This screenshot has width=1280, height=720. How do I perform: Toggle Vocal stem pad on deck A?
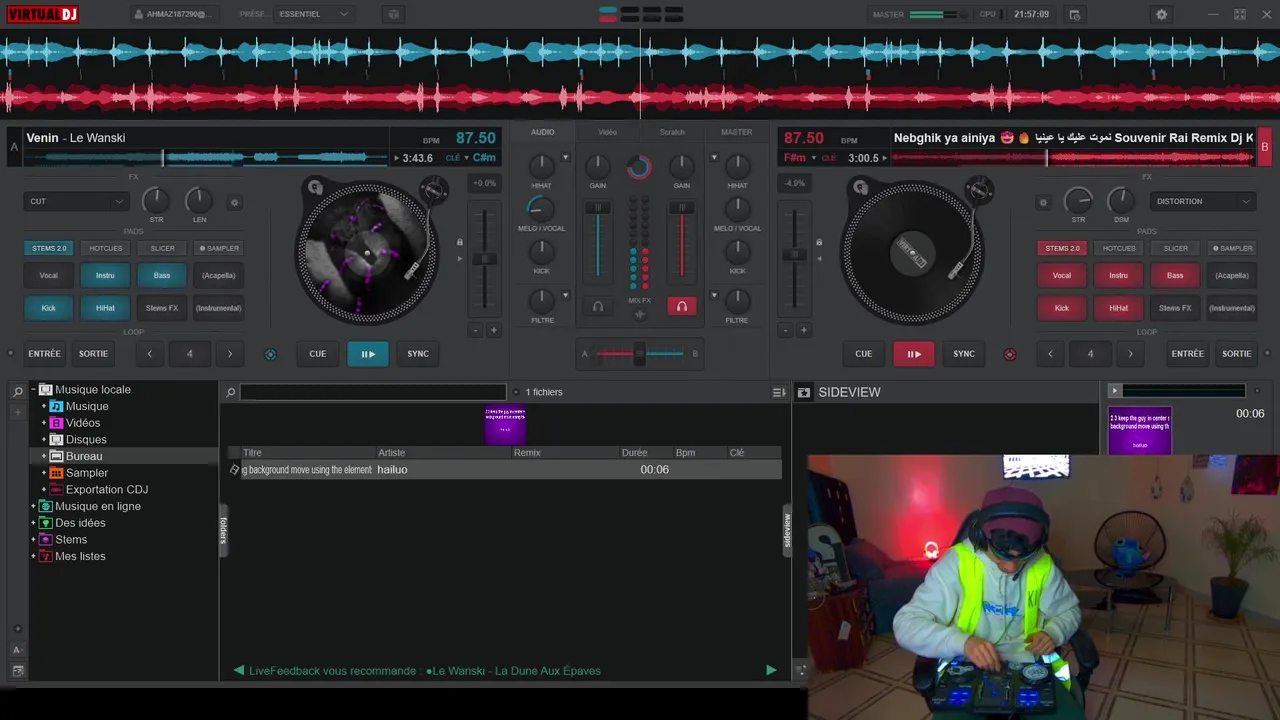pos(48,275)
